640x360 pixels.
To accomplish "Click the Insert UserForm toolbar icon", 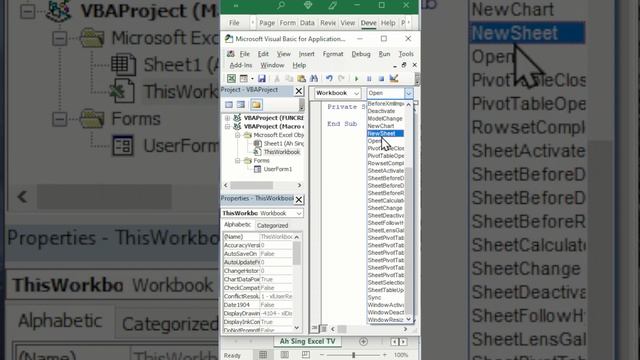I will click(x=244, y=78).
